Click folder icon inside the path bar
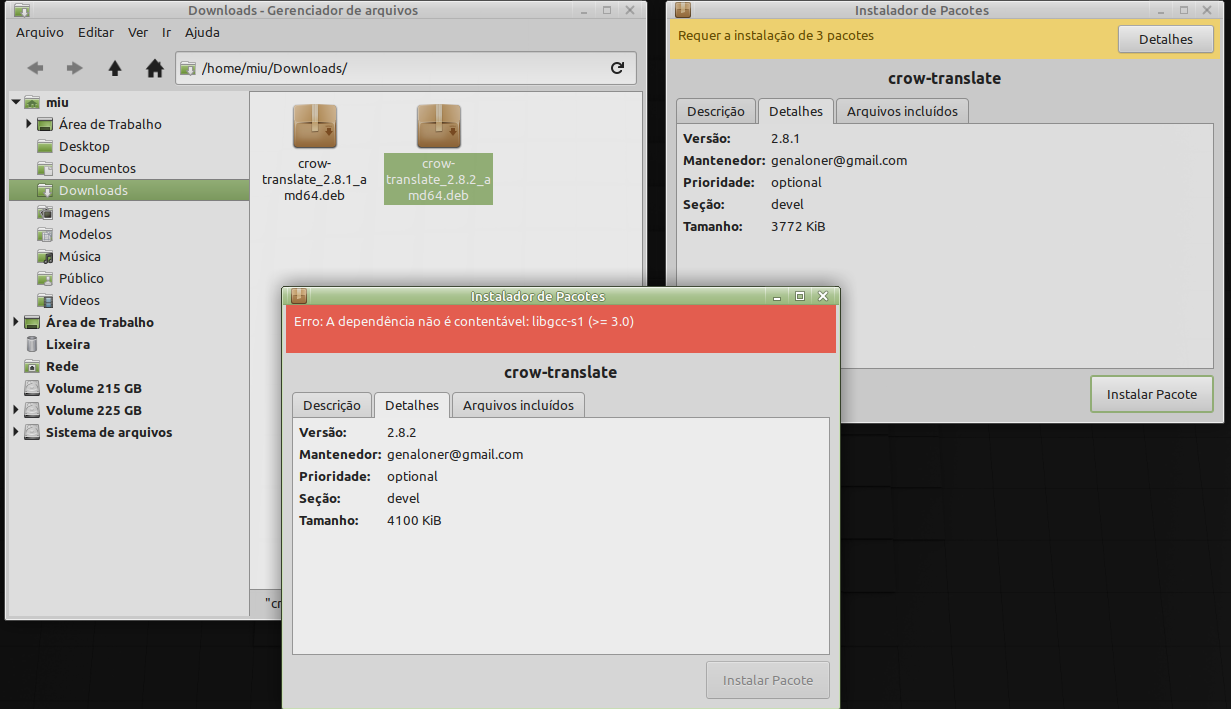Image resolution: width=1231 pixels, height=709 pixels. 187,68
